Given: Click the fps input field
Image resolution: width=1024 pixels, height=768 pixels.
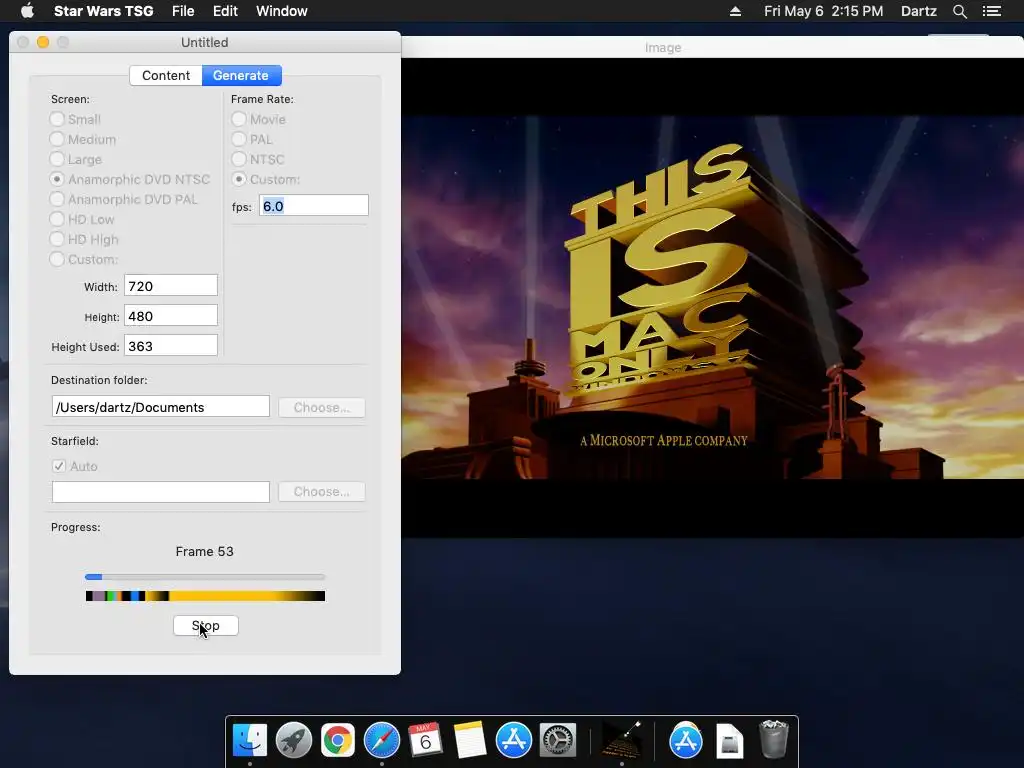Looking at the screenshot, I should [313, 206].
